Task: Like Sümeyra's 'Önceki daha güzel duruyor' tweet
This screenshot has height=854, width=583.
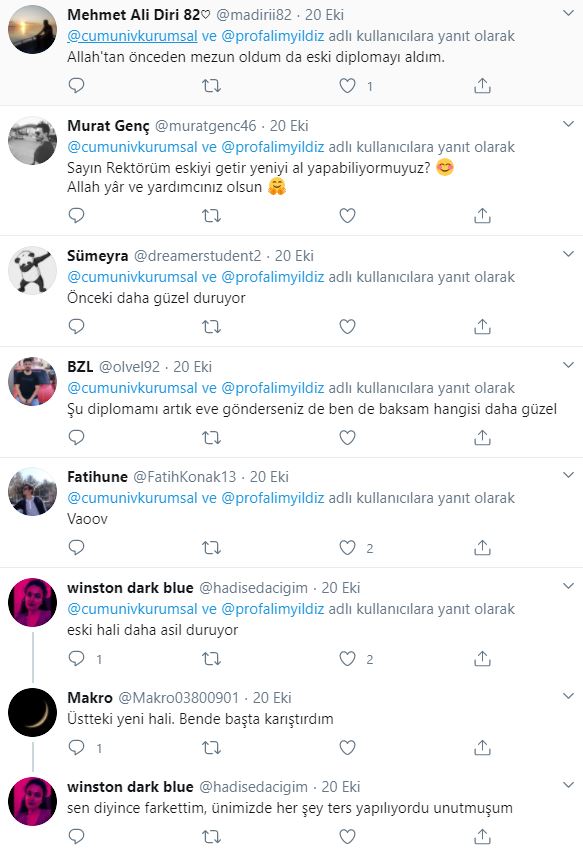Action: pos(348,326)
